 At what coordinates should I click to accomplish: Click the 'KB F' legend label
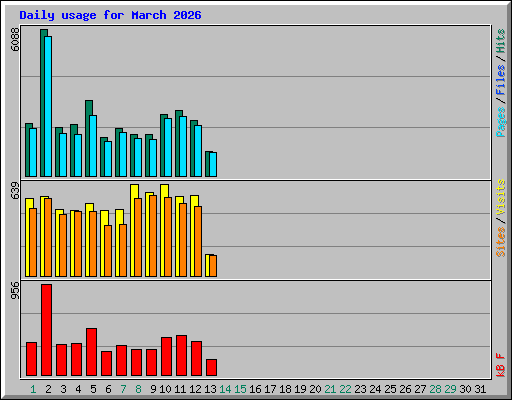[501, 365]
